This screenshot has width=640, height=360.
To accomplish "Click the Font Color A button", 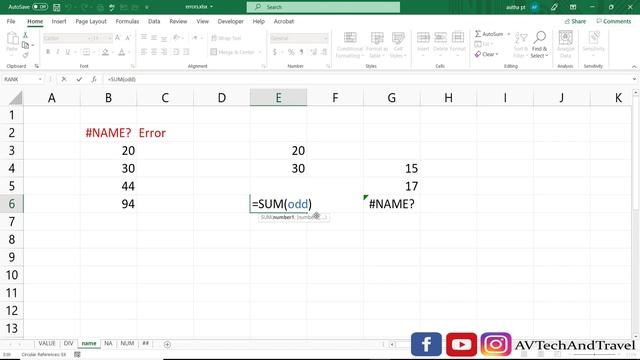I will tap(122, 52).
